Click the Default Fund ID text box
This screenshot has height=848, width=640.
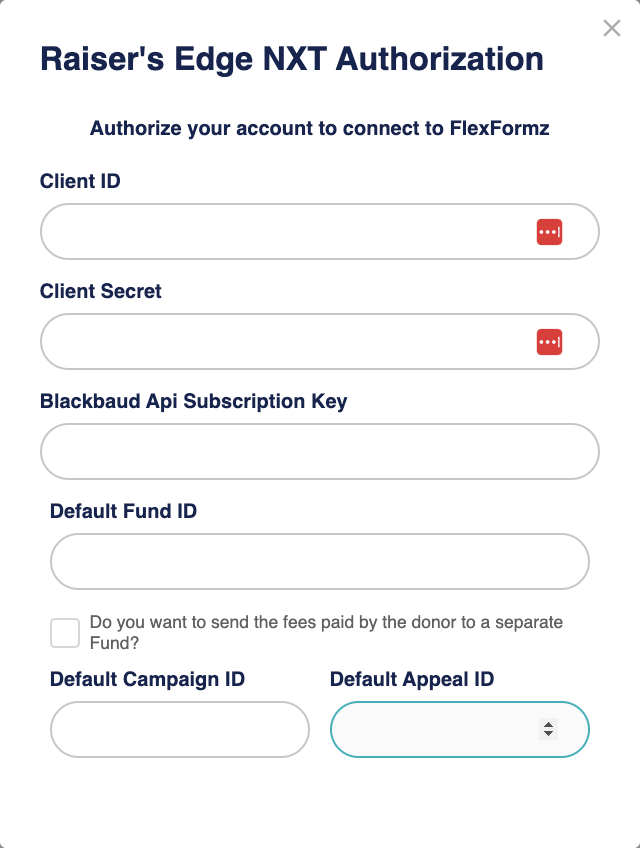click(x=319, y=562)
